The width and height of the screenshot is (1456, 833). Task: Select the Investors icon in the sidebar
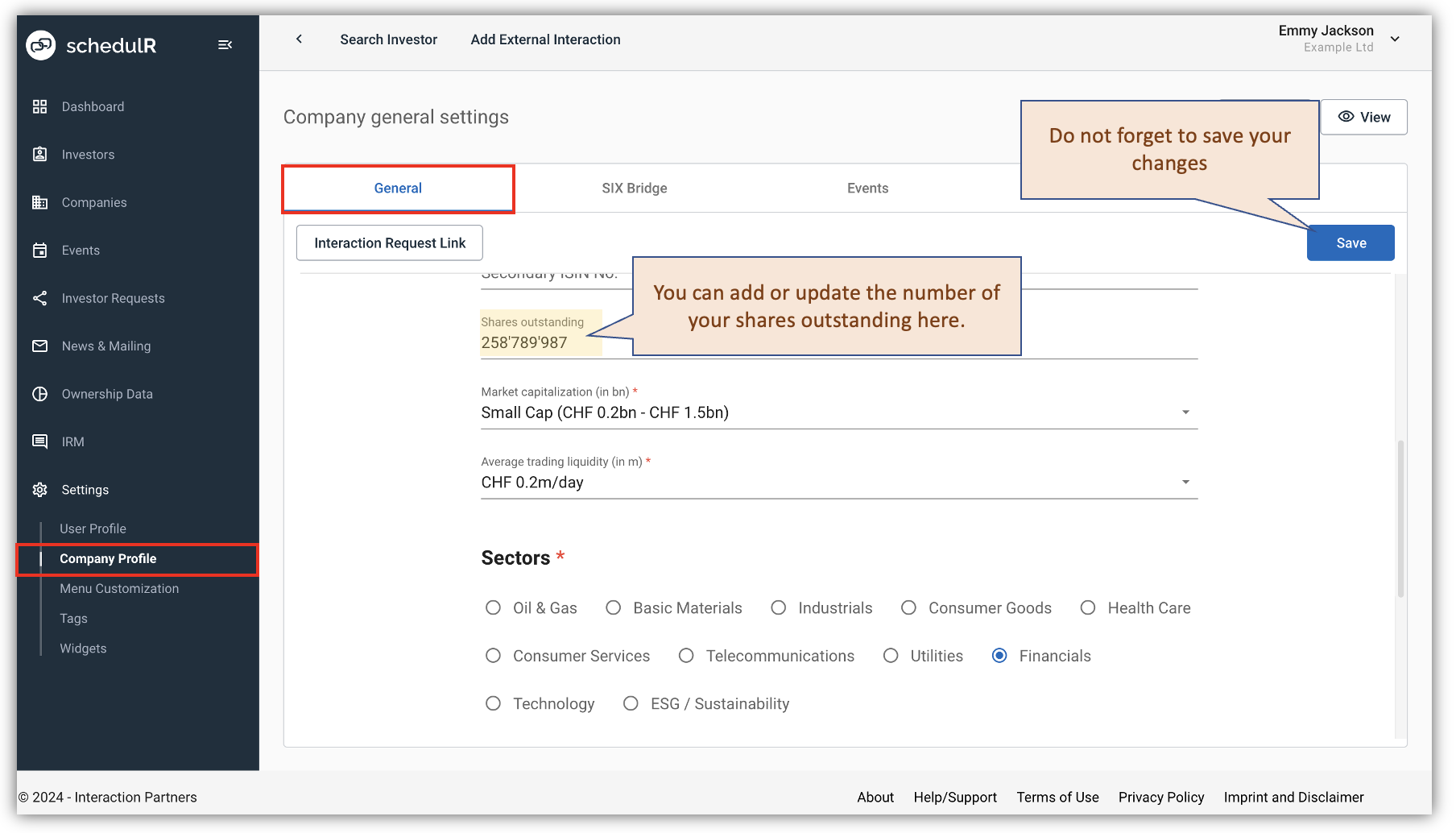[40, 154]
